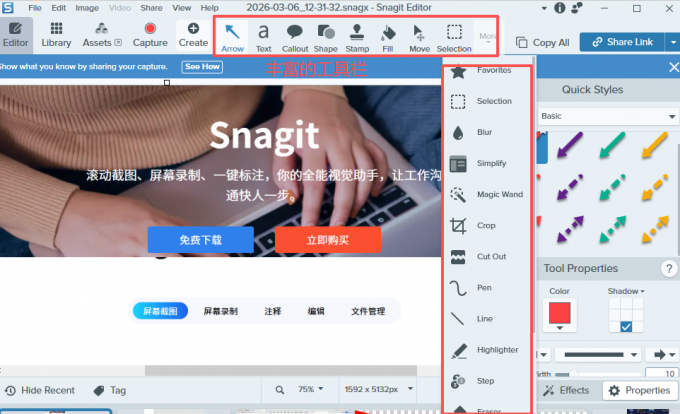Select the Text tool

click(263, 37)
